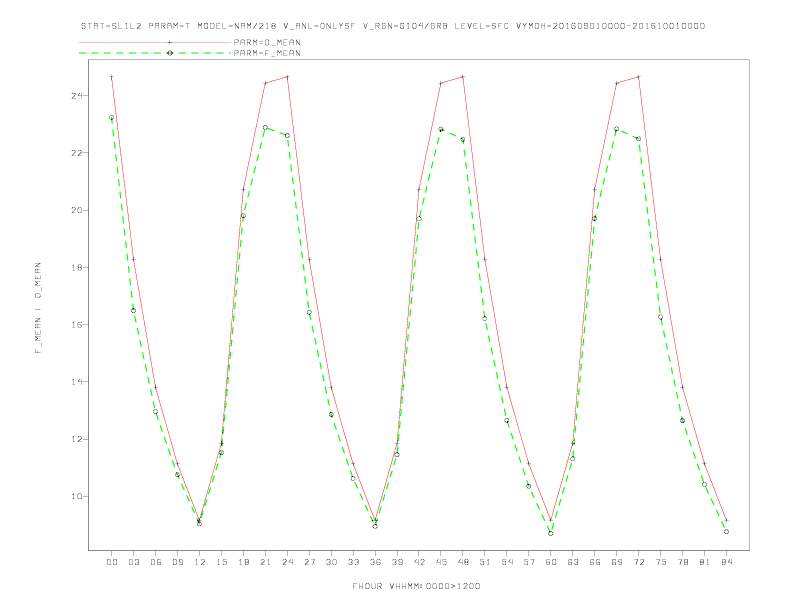Click x-axis tick label 21
This screenshot has width=792, height=612.
(x=265, y=562)
